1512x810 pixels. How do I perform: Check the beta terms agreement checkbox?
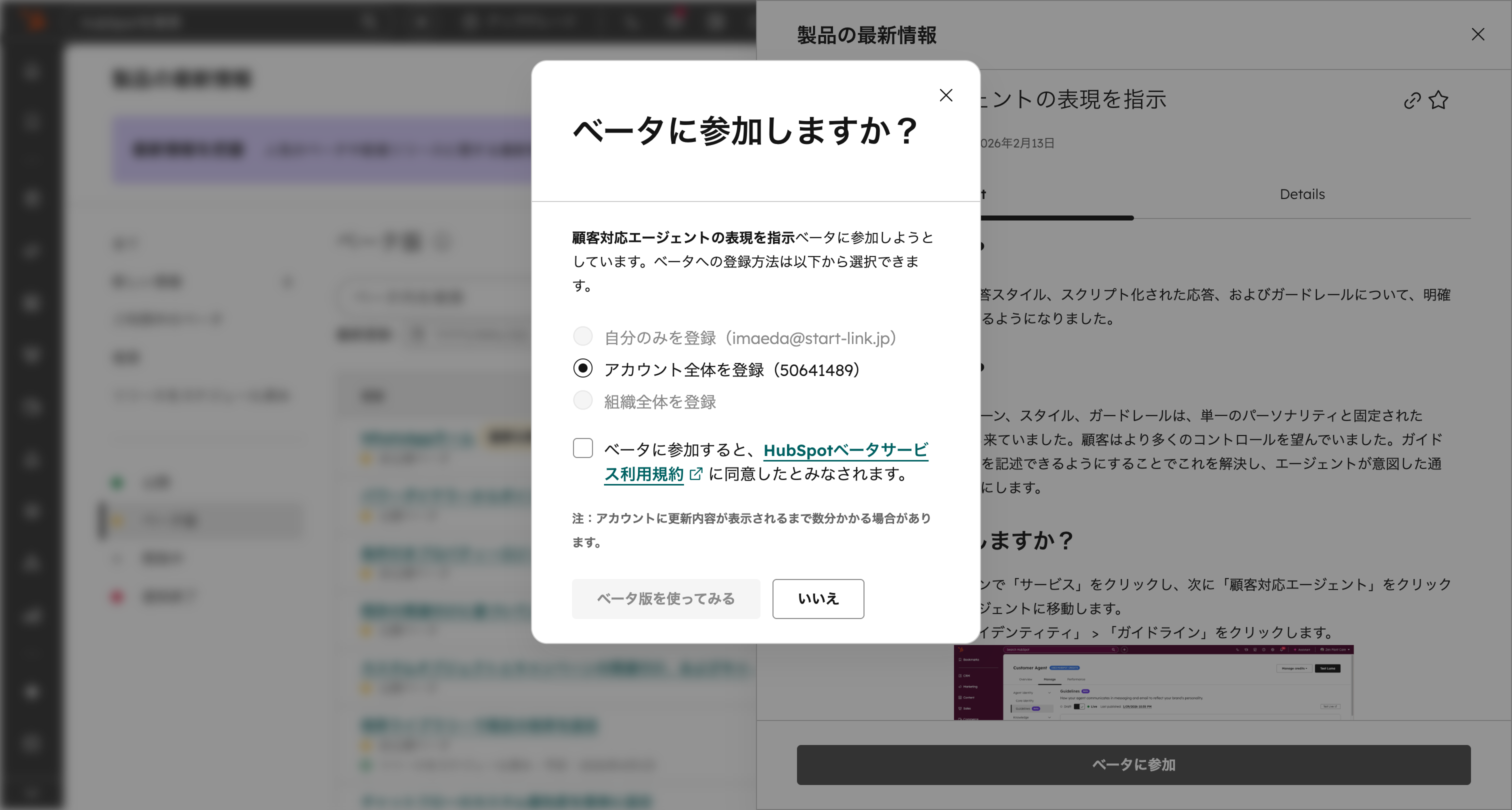pos(582,448)
